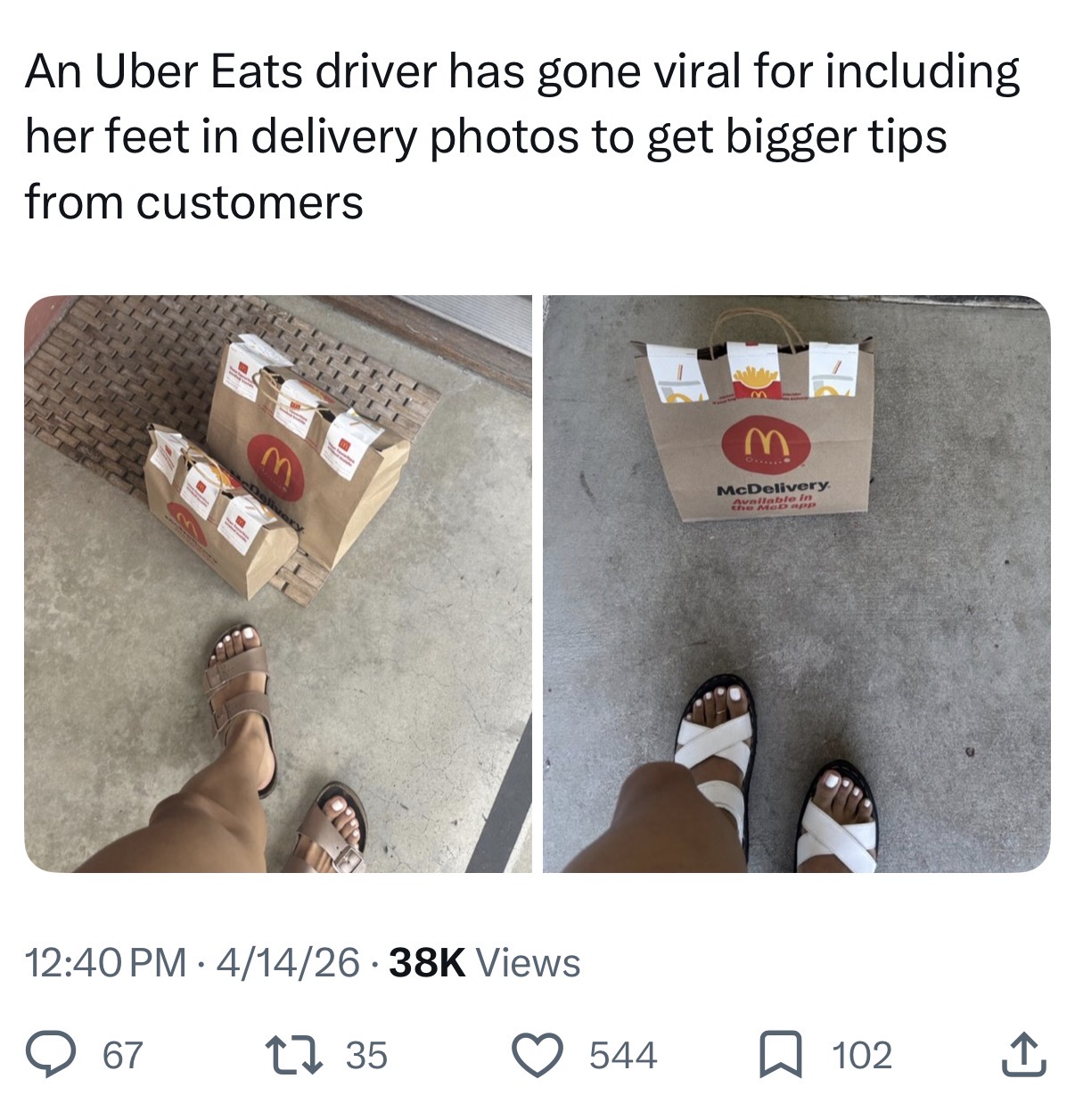Click the white crossed-strap sandal in right photo
Viewport: 1075px width, 1120px height.
click(x=718, y=762)
